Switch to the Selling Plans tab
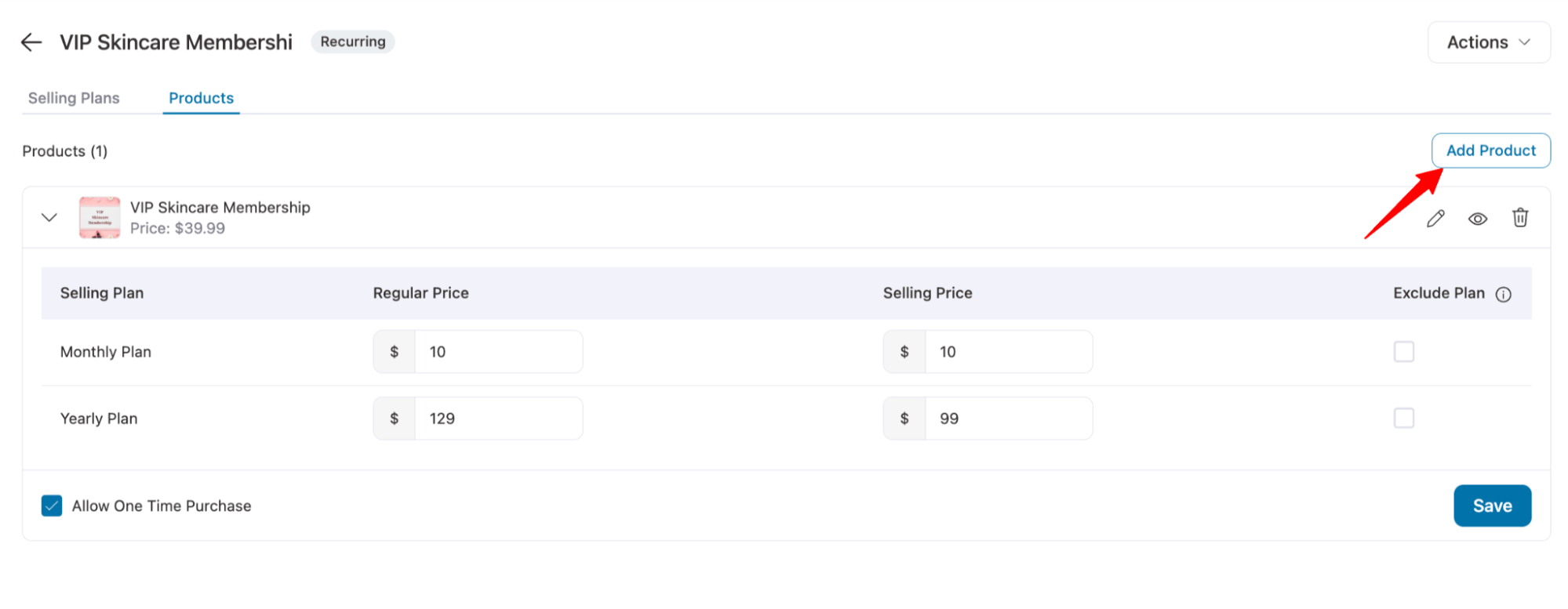The height and width of the screenshot is (609, 1568). [x=74, y=97]
